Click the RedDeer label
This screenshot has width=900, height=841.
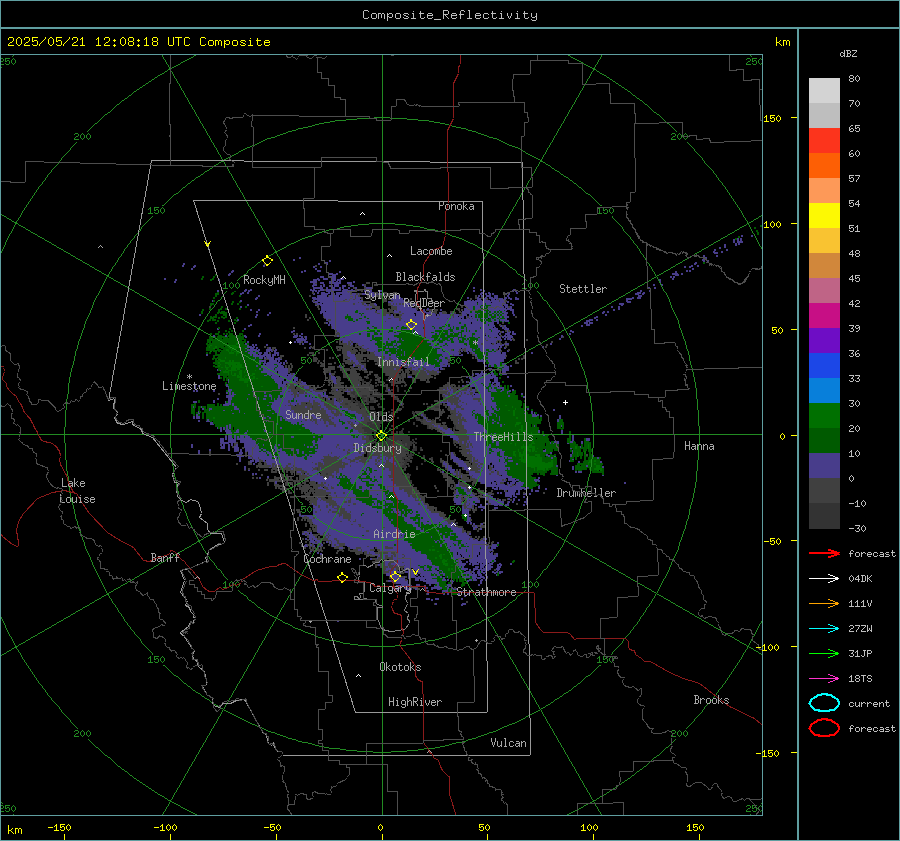(424, 303)
